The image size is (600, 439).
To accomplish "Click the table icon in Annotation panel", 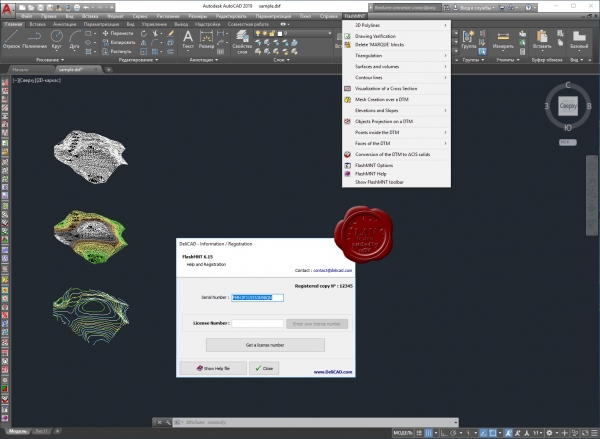I will coord(220,51).
